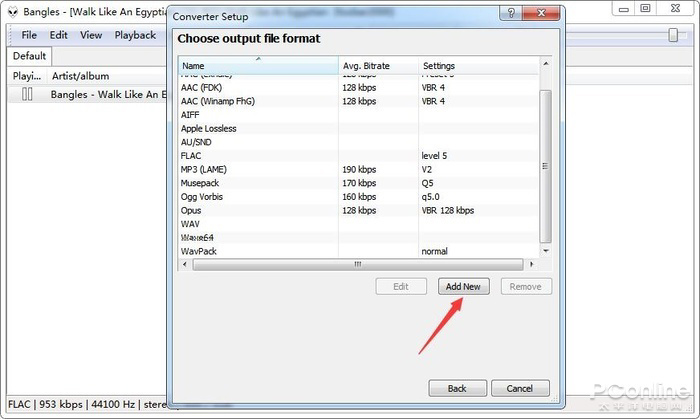Open the View menu
Viewport: 700px width, 419px height.
[x=91, y=35]
